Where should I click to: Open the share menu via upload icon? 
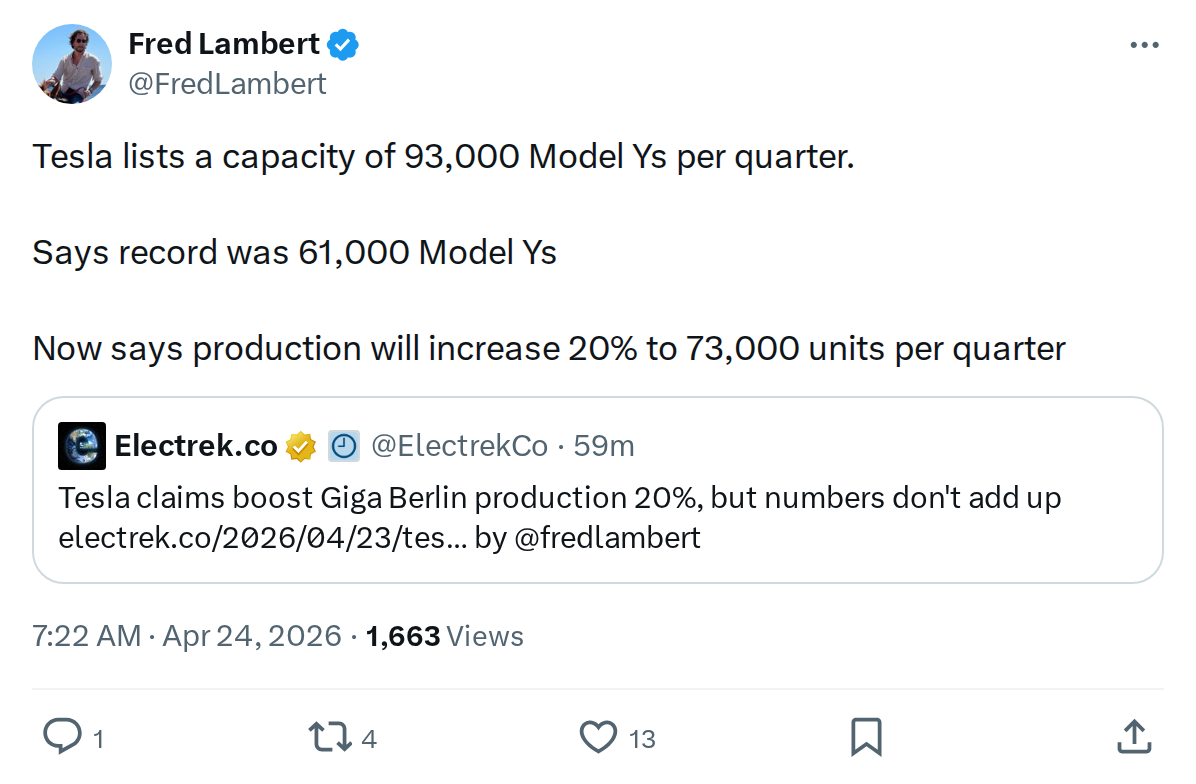(x=1134, y=737)
